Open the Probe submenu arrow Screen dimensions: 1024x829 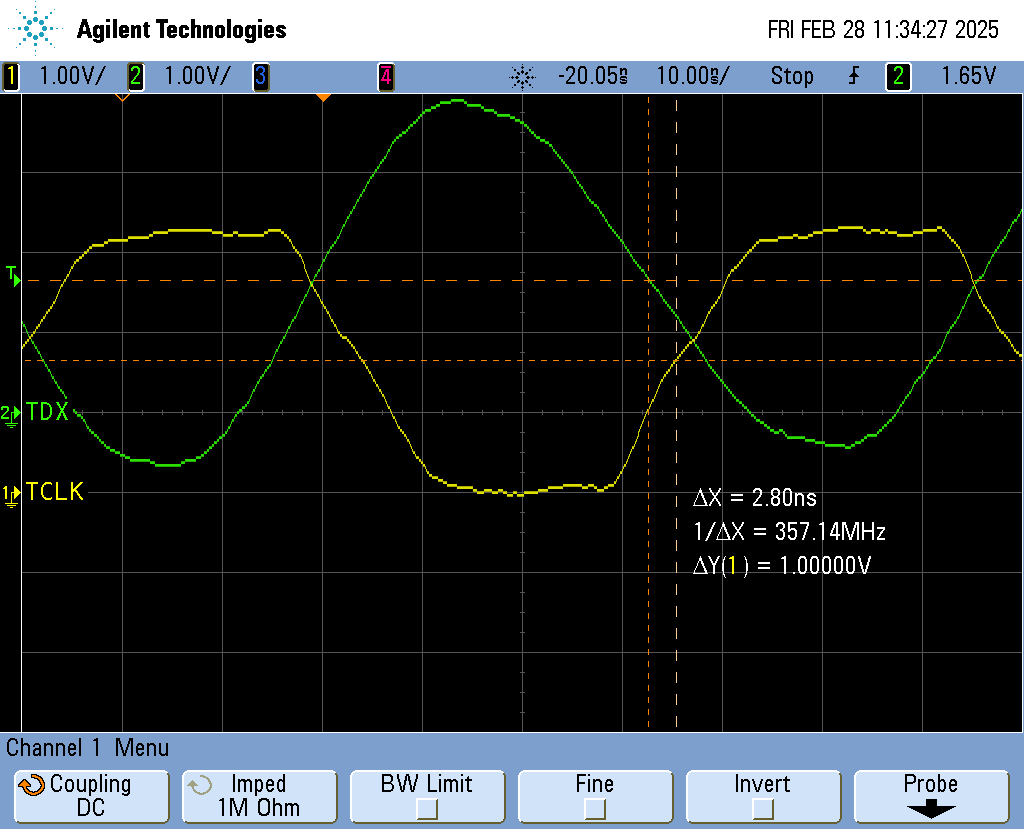(930, 809)
